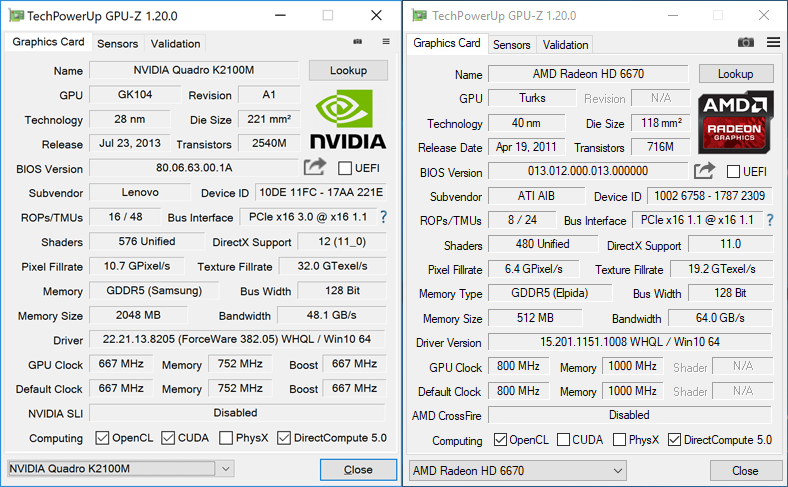
Task: Click Shaders value 576 Unified
Action: 147,241
